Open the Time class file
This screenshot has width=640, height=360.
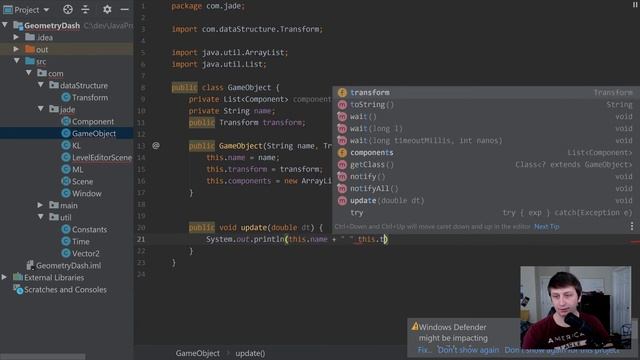pos(80,241)
